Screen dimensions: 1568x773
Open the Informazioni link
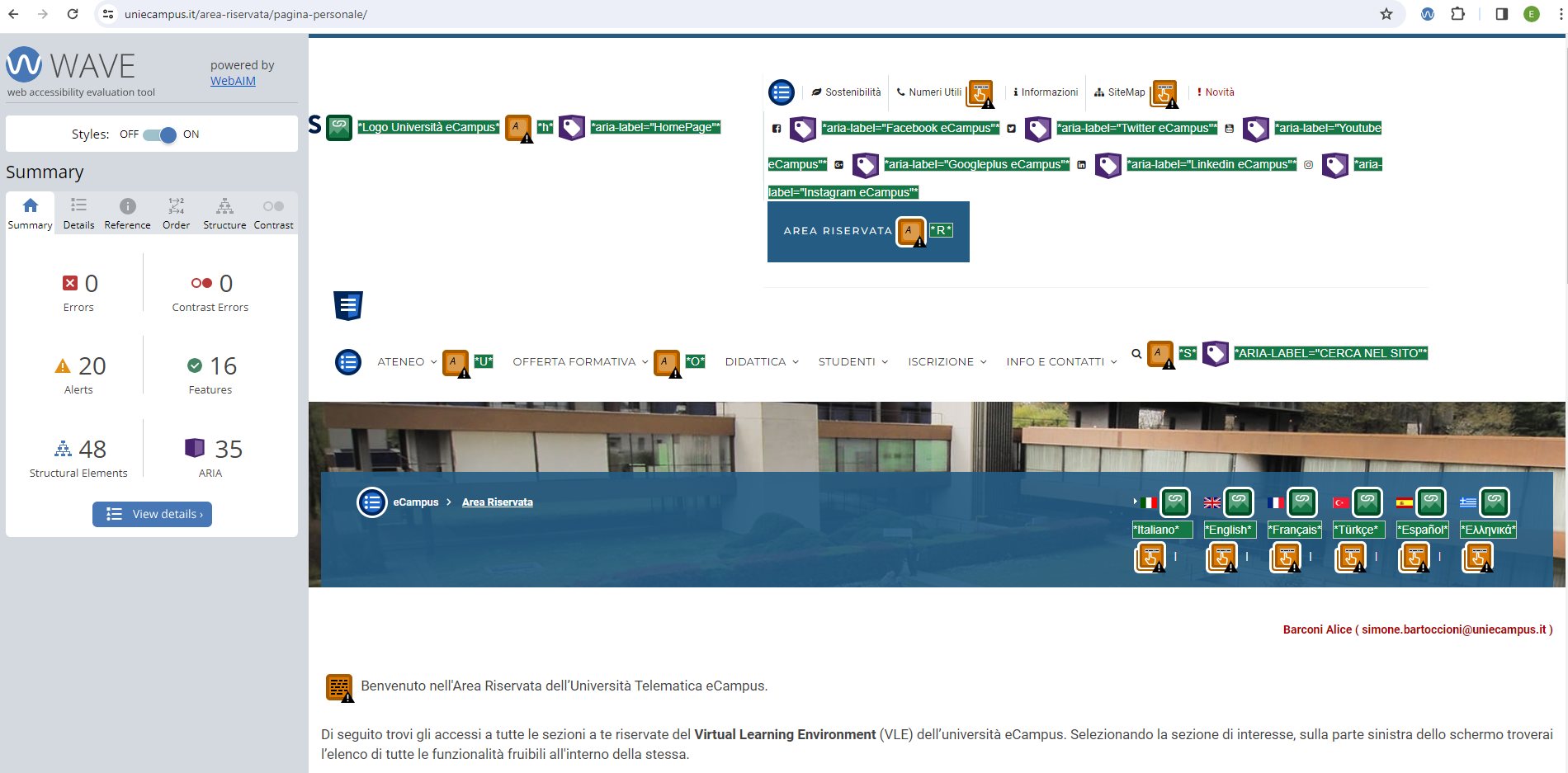pos(1046,92)
